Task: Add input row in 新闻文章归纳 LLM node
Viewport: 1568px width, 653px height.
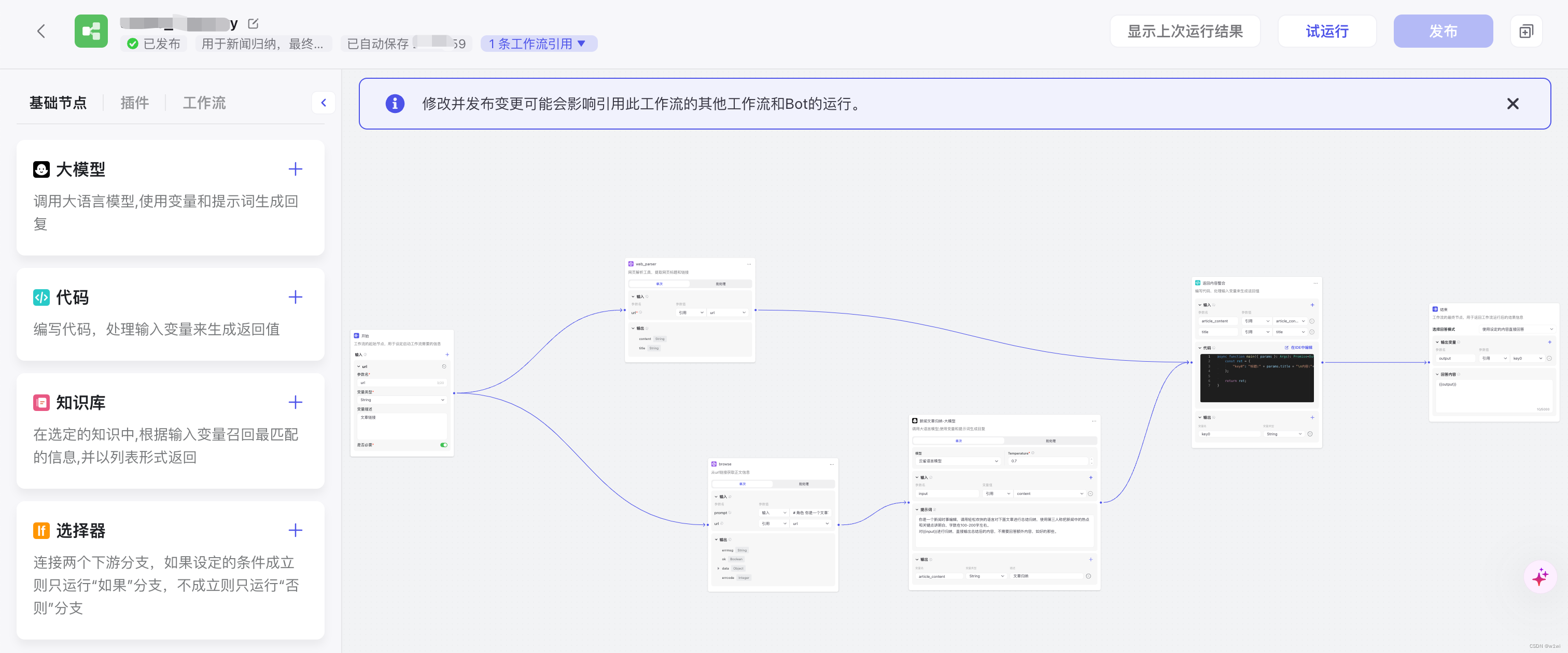Action: [1091, 477]
